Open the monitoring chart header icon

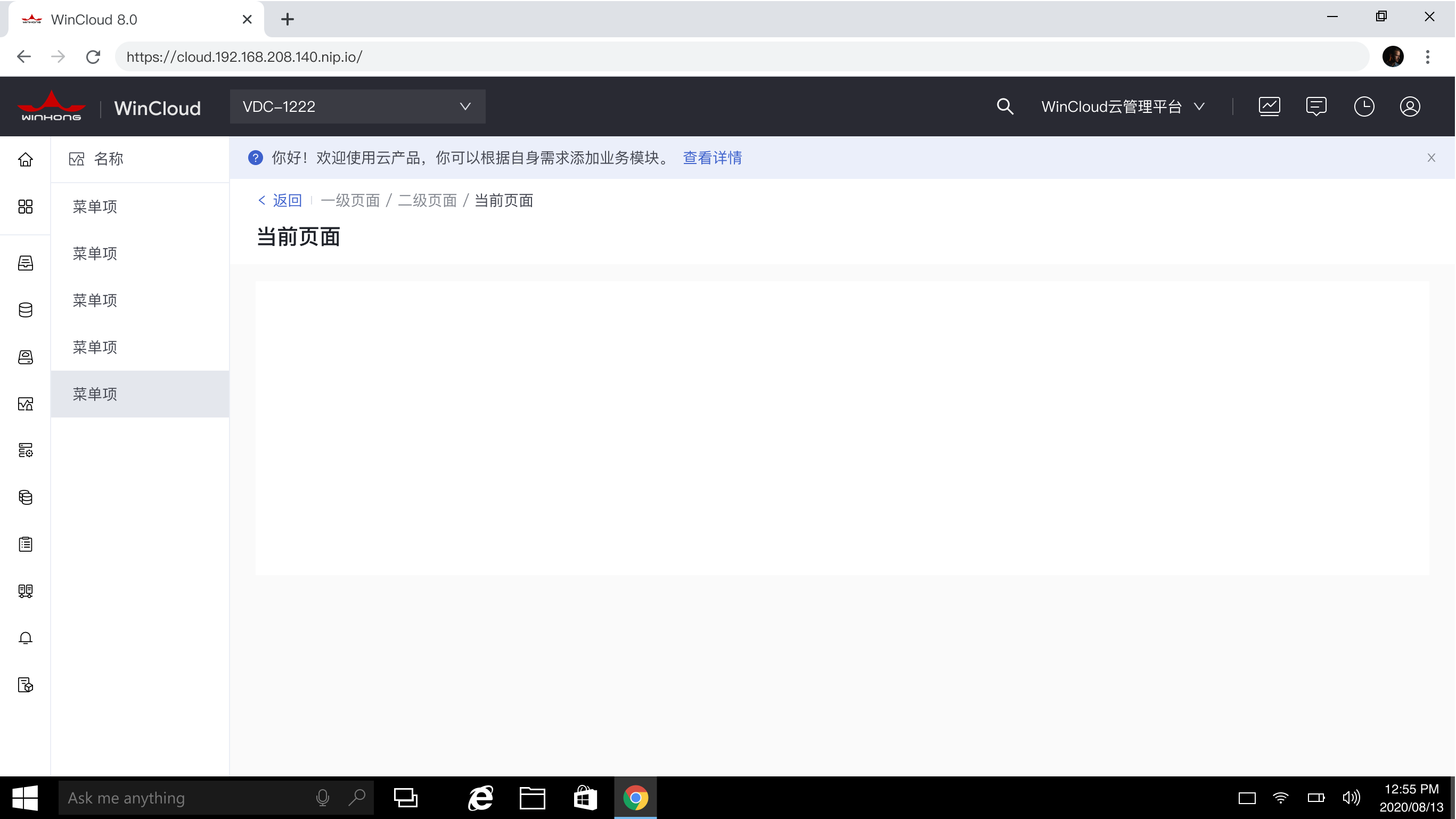click(1270, 107)
